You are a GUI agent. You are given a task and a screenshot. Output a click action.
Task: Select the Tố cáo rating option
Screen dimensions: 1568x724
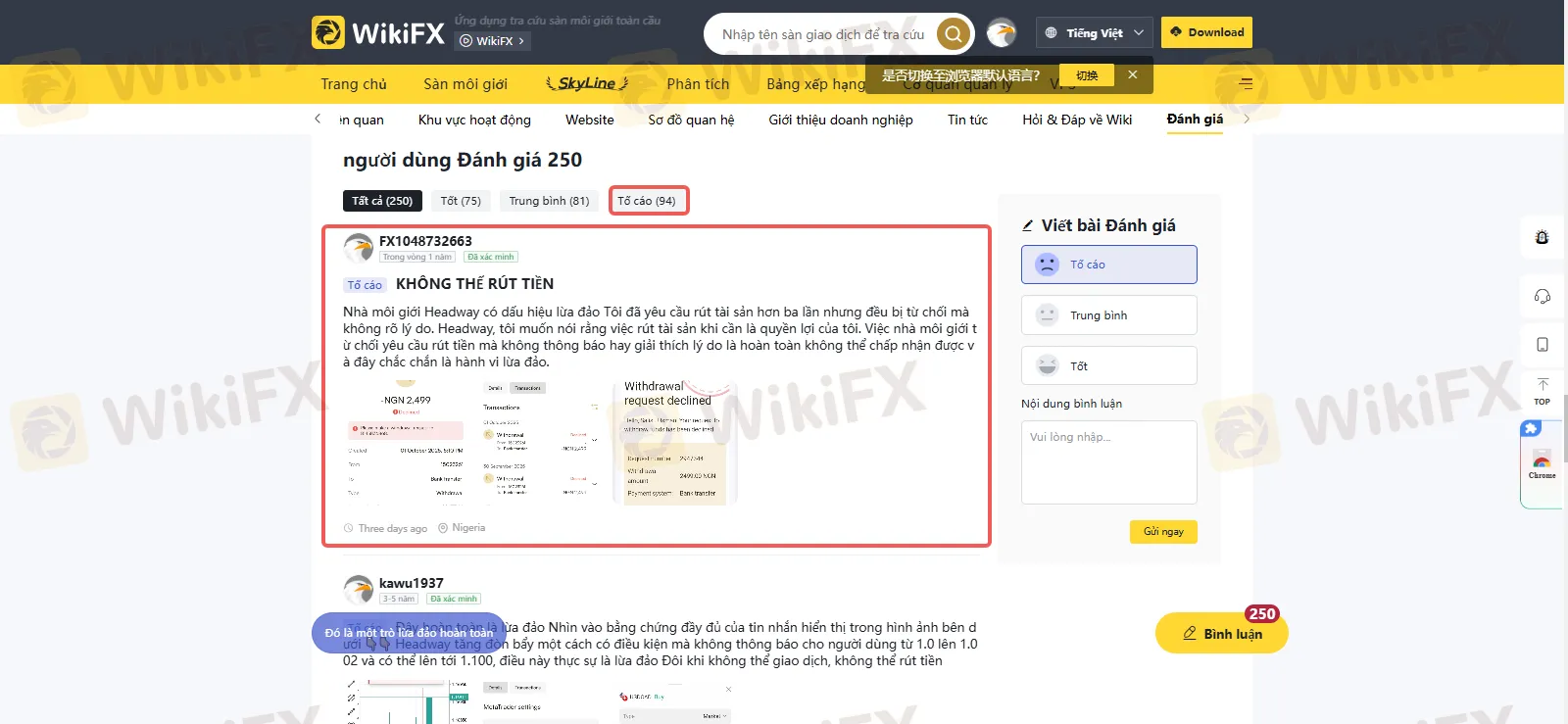point(1108,265)
